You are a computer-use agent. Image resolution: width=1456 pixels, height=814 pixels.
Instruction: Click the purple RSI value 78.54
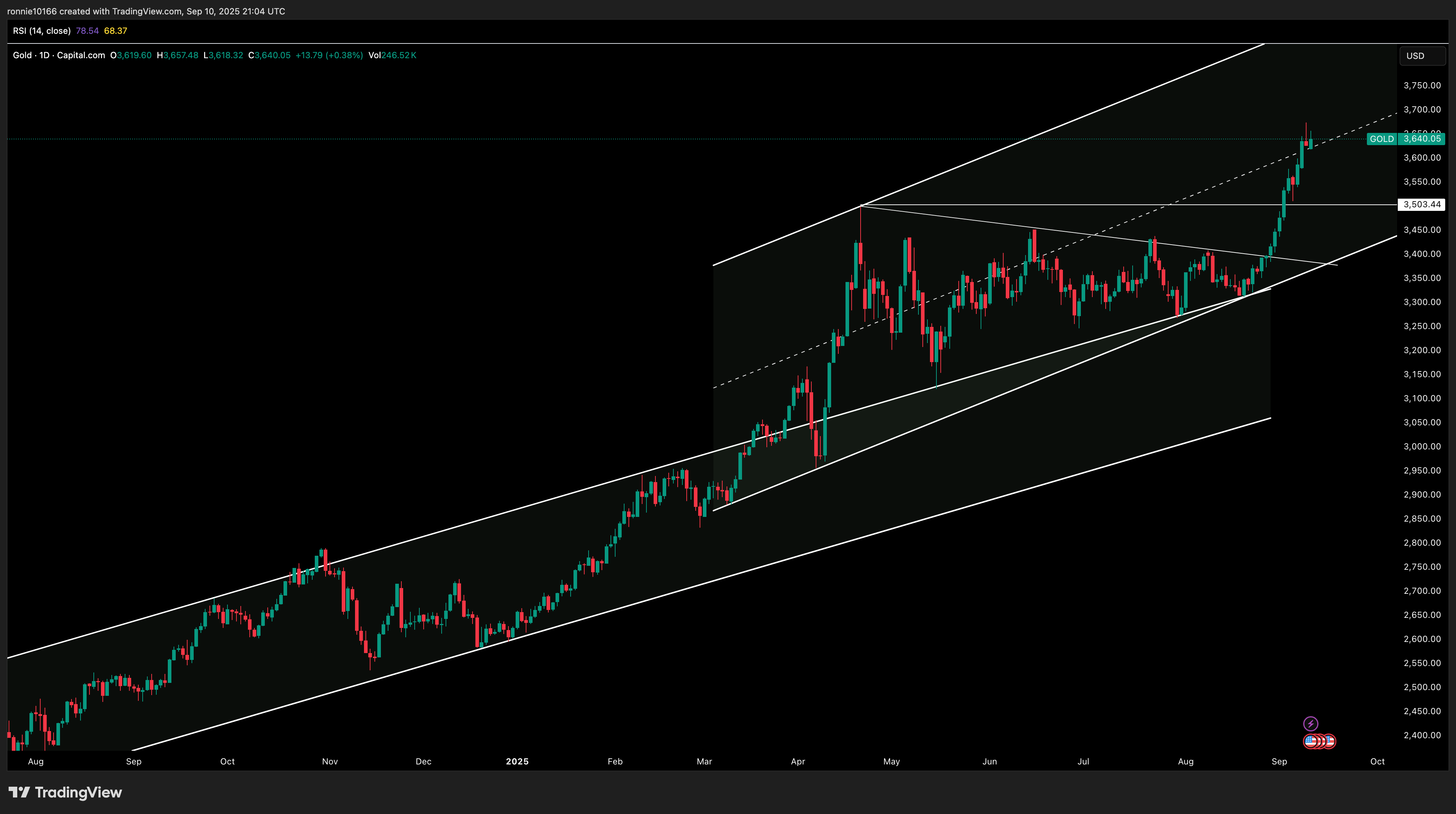(x=87, y=31)
